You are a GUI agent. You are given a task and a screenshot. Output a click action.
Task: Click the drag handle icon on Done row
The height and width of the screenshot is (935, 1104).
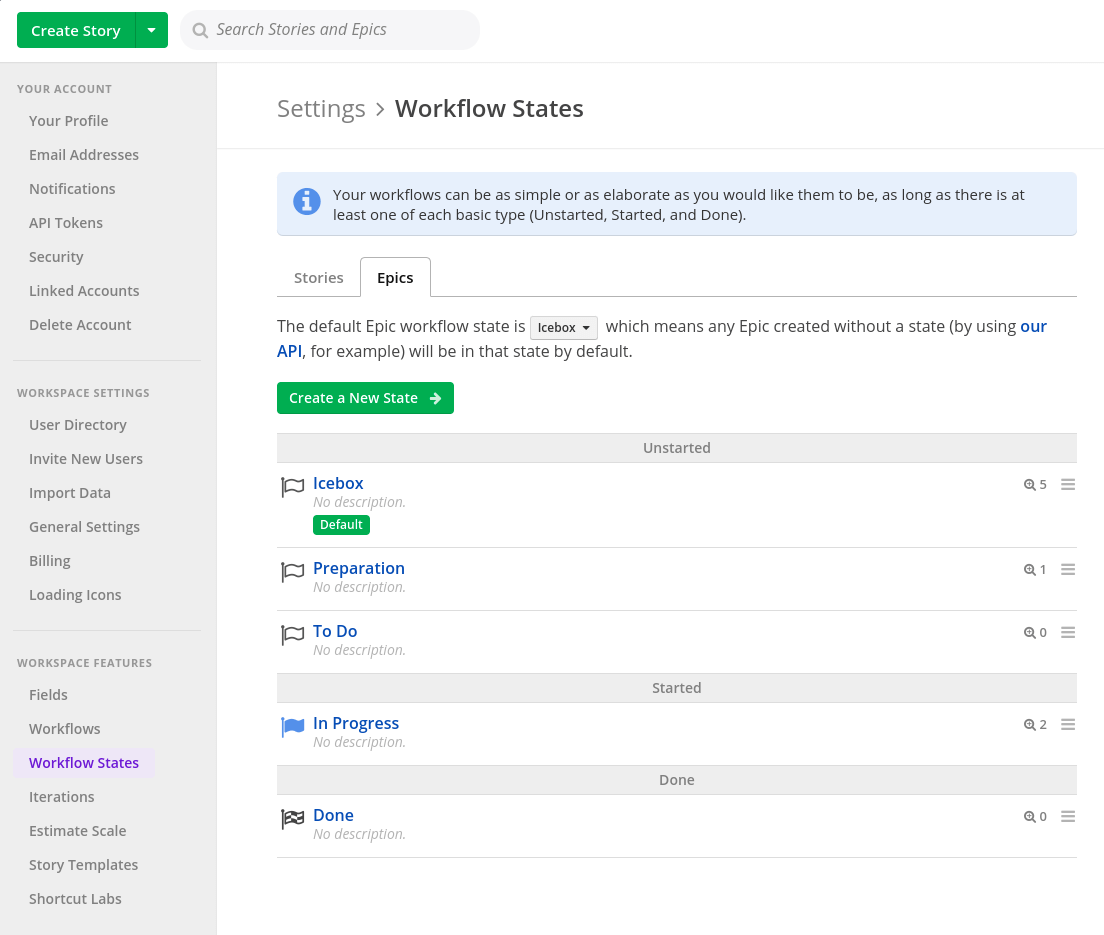pos(1068,817)
